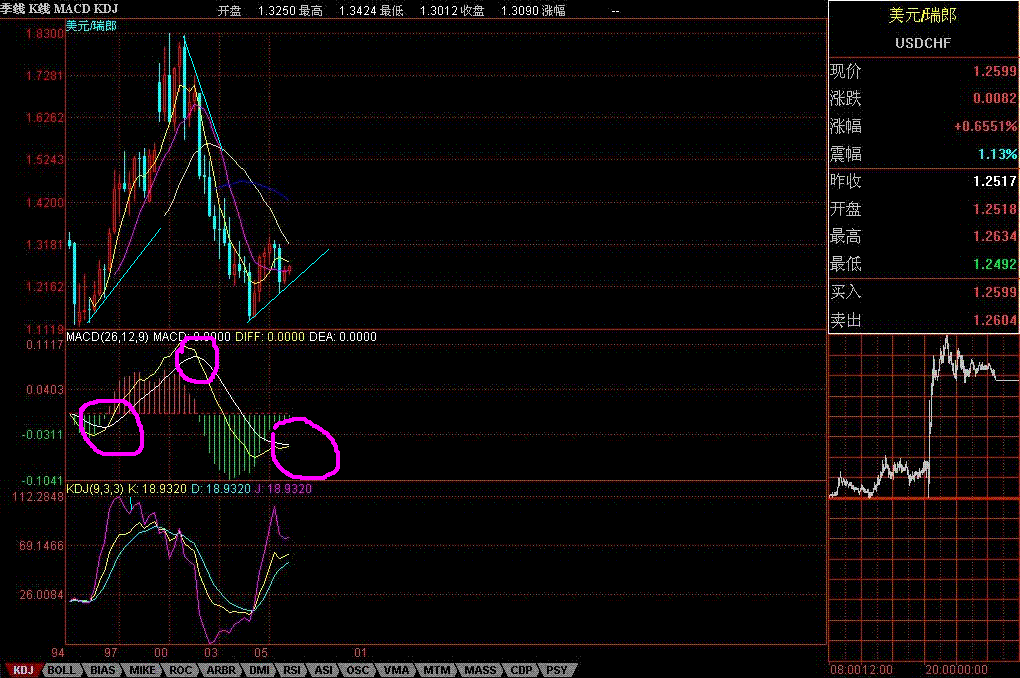Viewport: 1020px width, 678px height.
Task: Click the 美元/瑞郎 heading in quote panel
Action: point(923,16)
